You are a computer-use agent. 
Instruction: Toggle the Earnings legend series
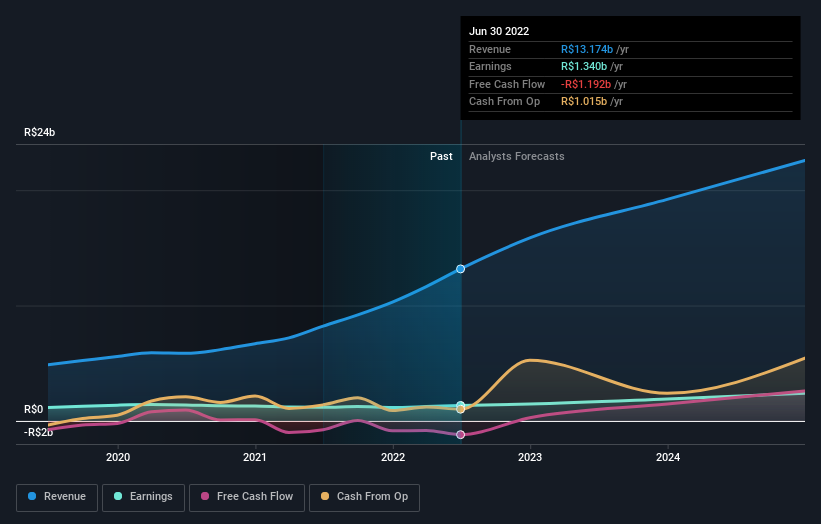[143, 497]
